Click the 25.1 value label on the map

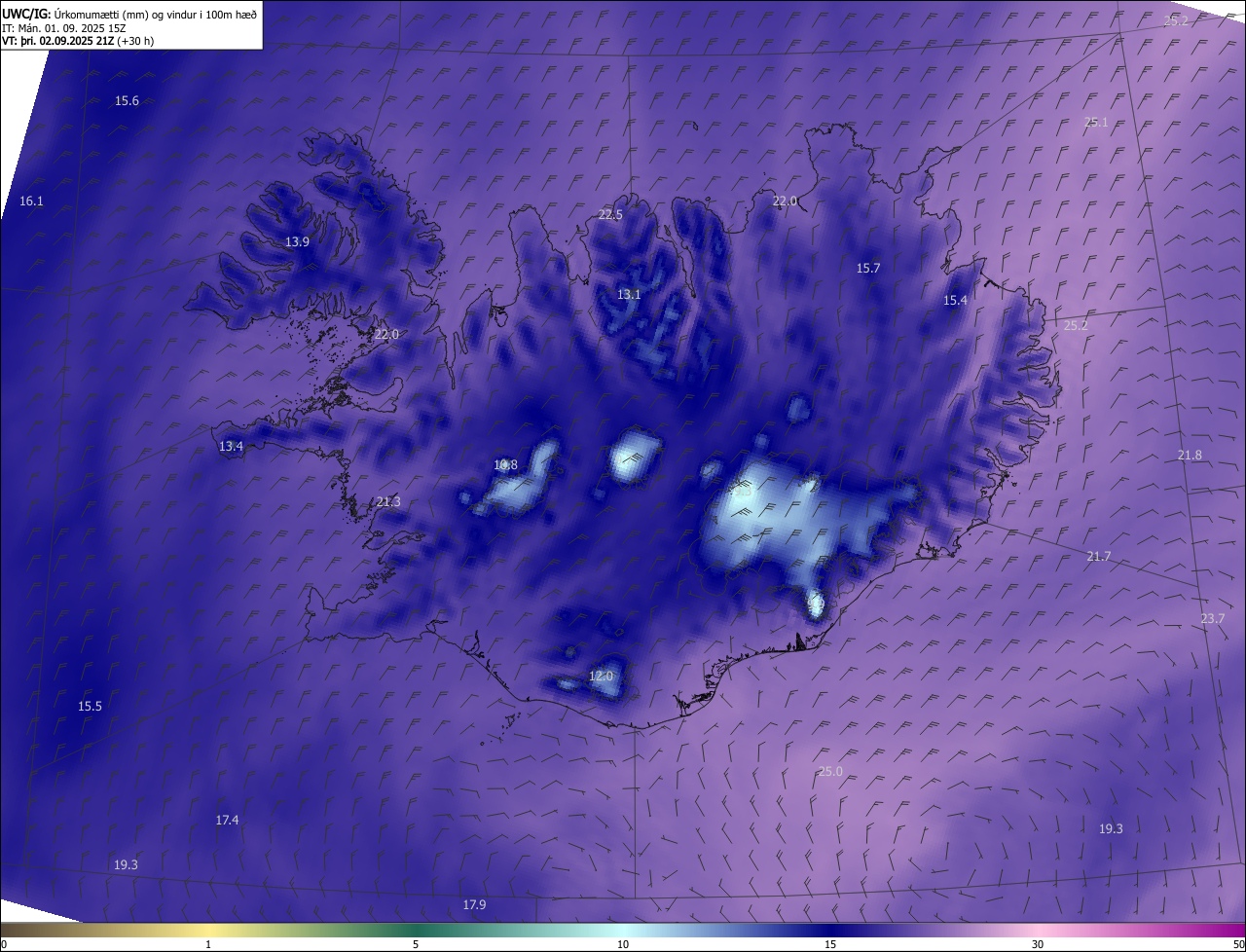click(x=1096, y=123)
